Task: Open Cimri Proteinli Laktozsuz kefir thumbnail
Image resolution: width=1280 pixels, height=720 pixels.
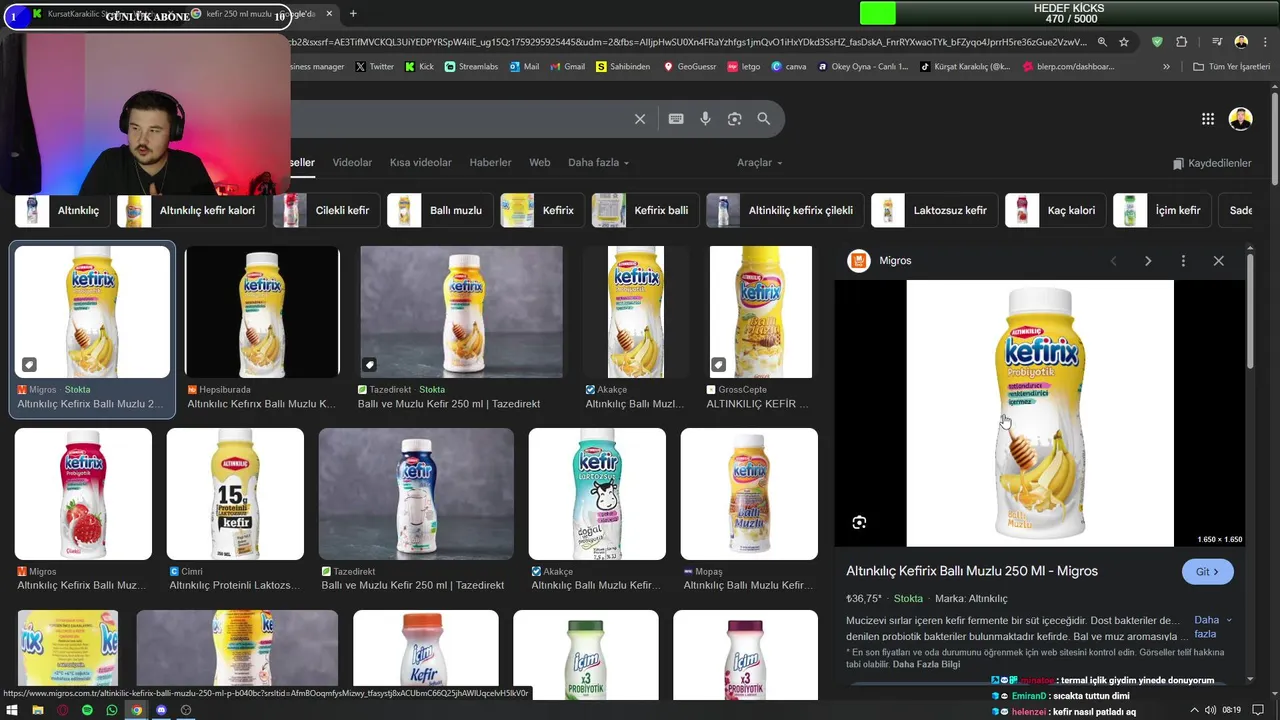Action: (x=235, y=494)
